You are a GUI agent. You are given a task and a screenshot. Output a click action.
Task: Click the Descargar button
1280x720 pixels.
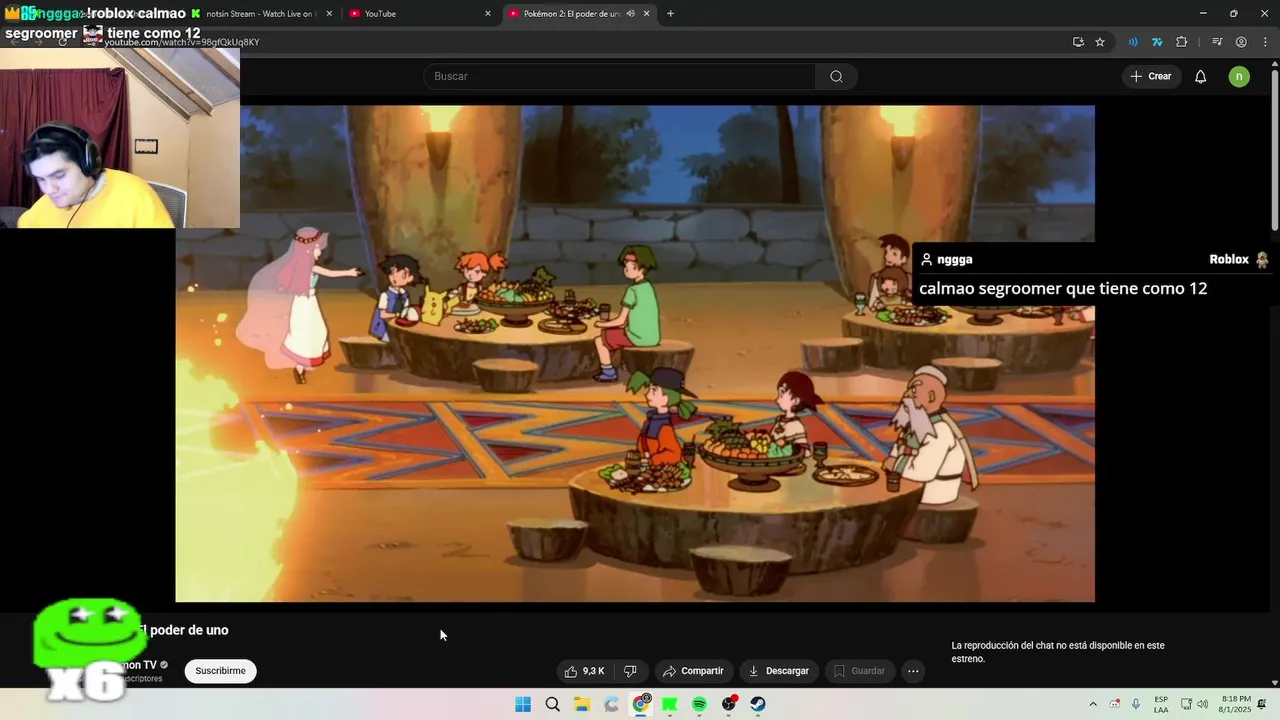pos(778,671)
